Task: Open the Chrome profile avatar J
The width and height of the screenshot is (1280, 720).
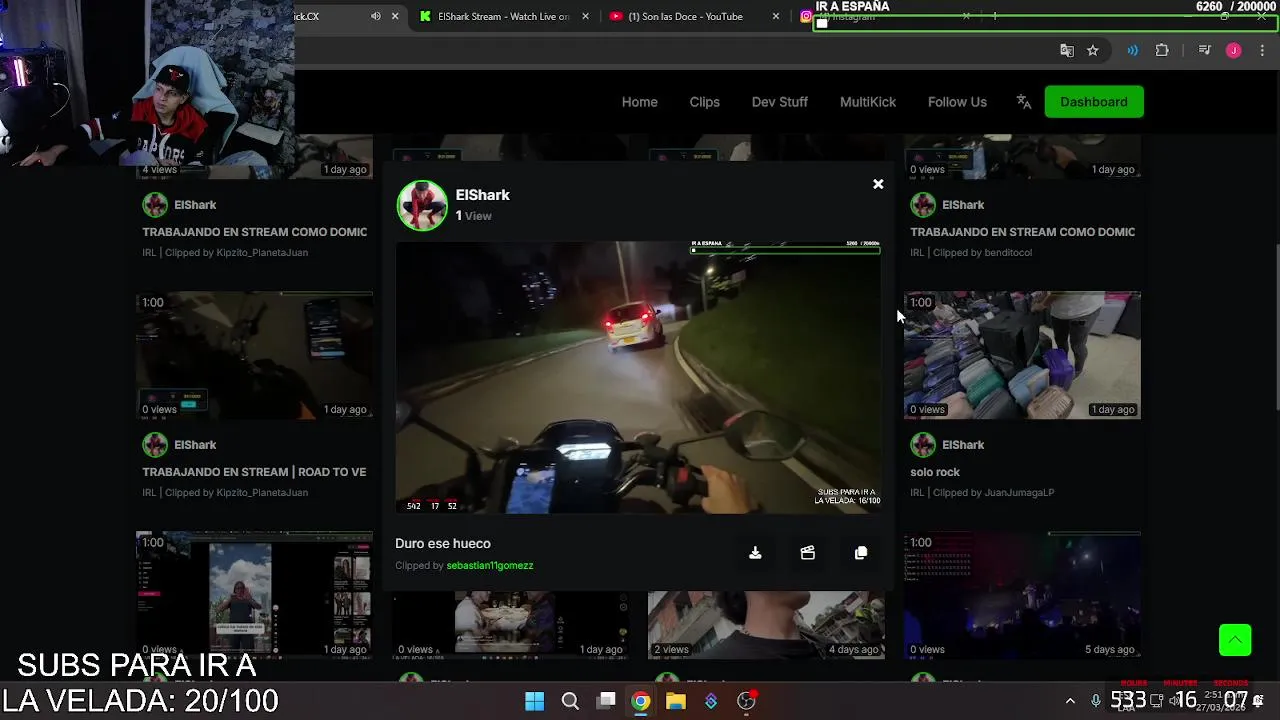Action: coord(1233,50)
